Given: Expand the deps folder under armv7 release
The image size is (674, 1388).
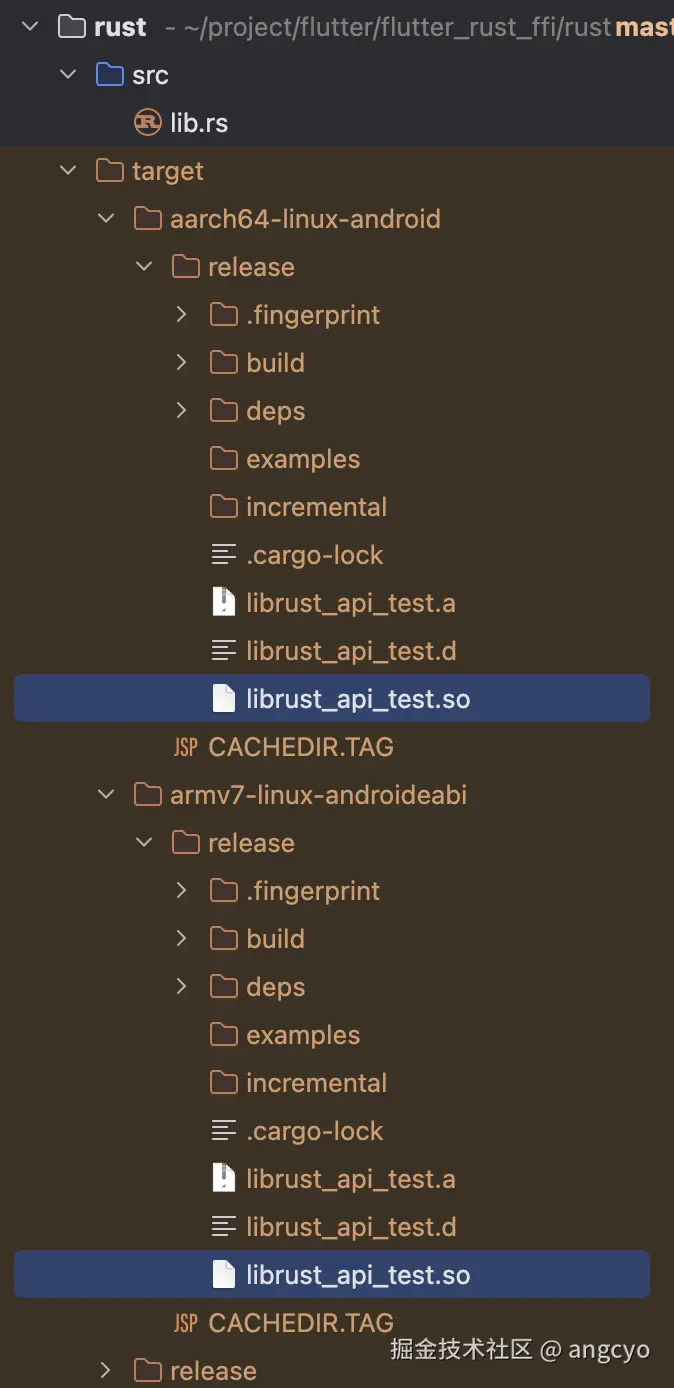Looking at the screenshot, I should coord(181,987).
